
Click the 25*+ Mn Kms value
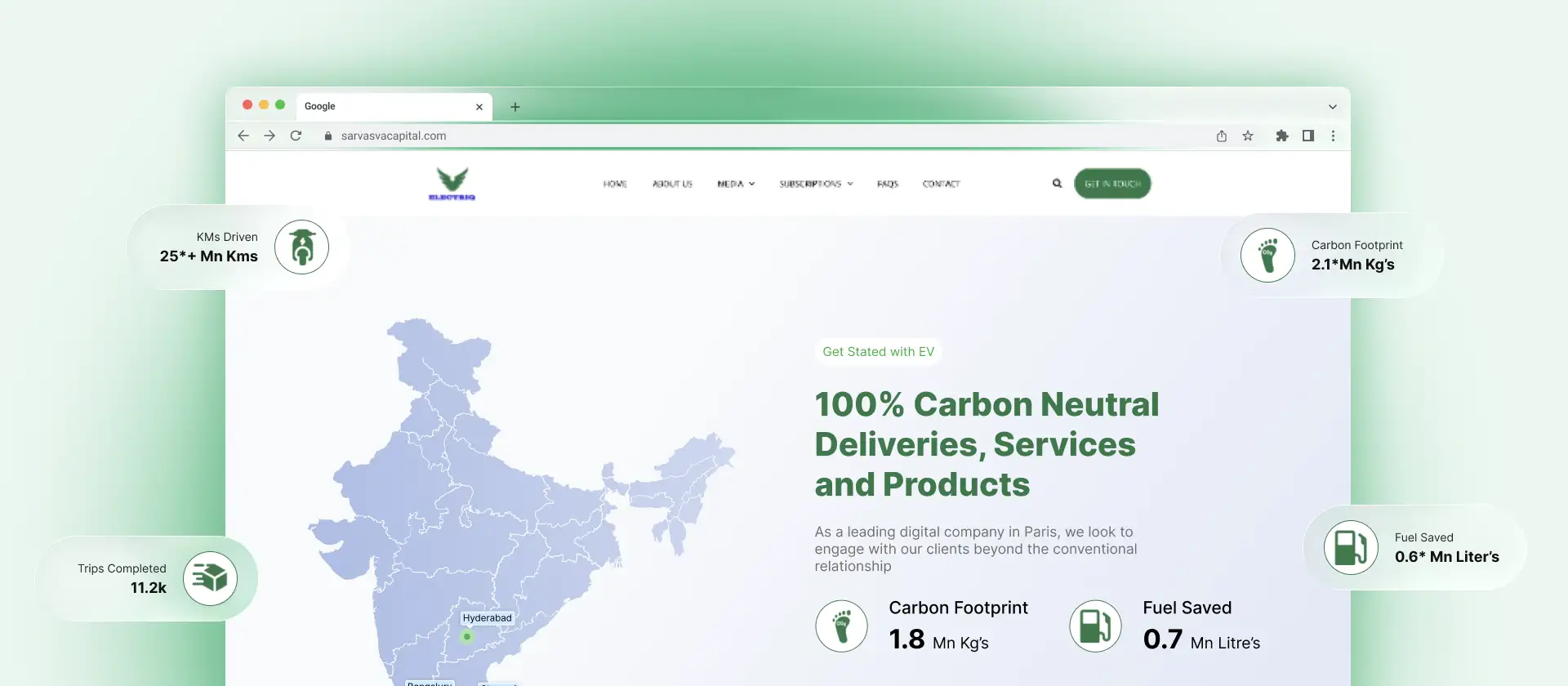pyautogui.click(x=209, y=256)
